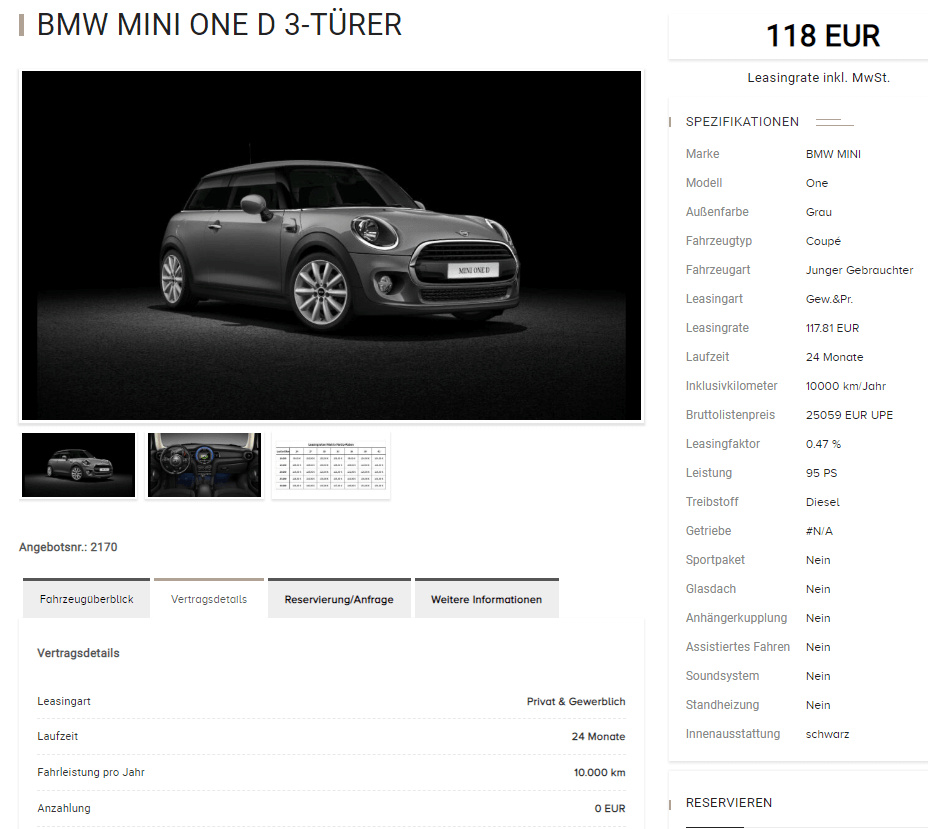Viewport: 928px width, 829px height.
Task: Click the 10.000 km mileage value
Action: click(x=600, y=772)
